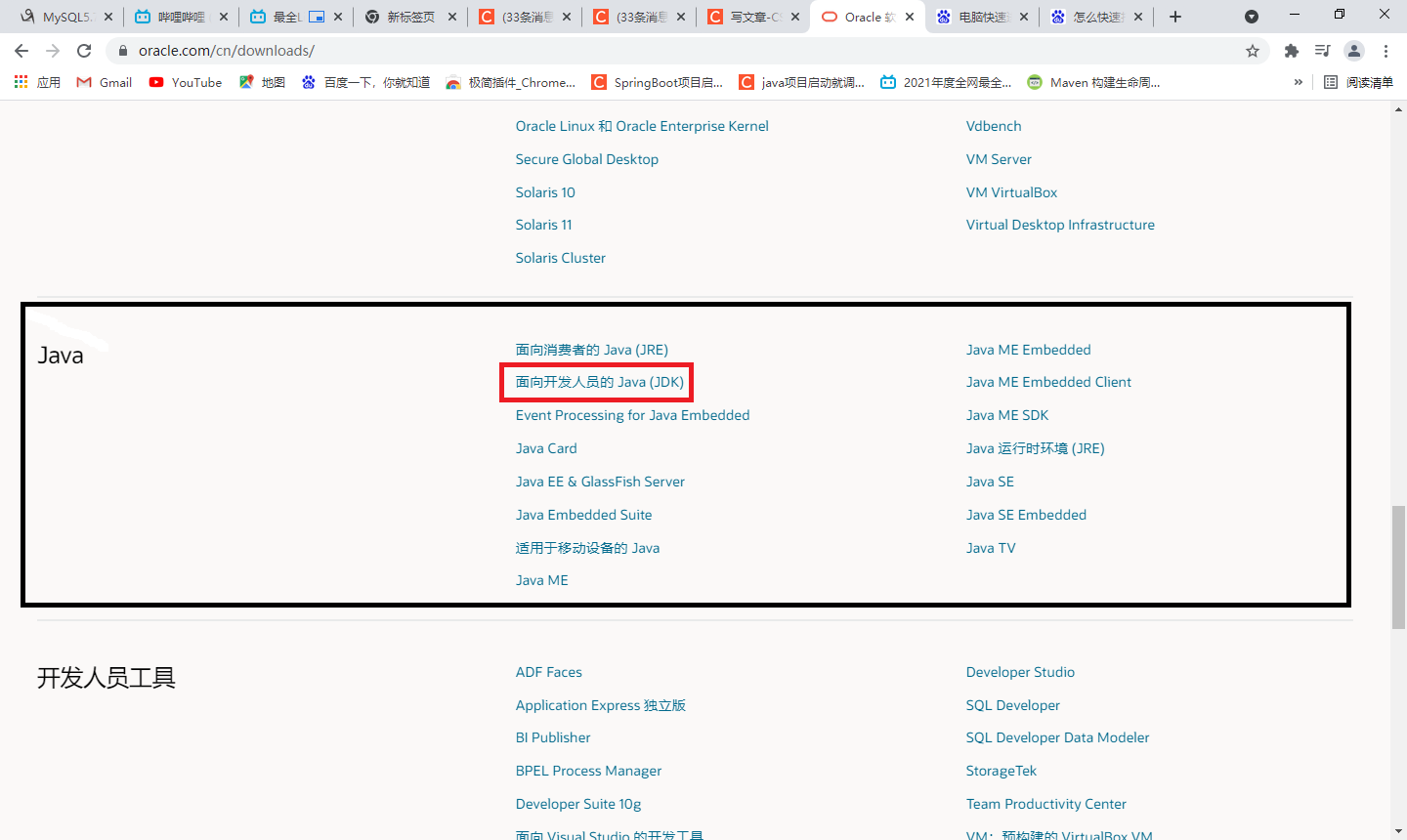Open a new browser tab
This screenshot has height=840, width=1407.
click(1175, 16)
